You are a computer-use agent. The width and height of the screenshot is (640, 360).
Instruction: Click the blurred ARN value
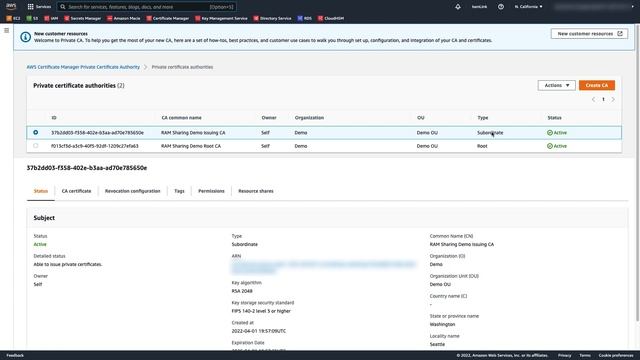pyautogui.click(x=324, y=267)
